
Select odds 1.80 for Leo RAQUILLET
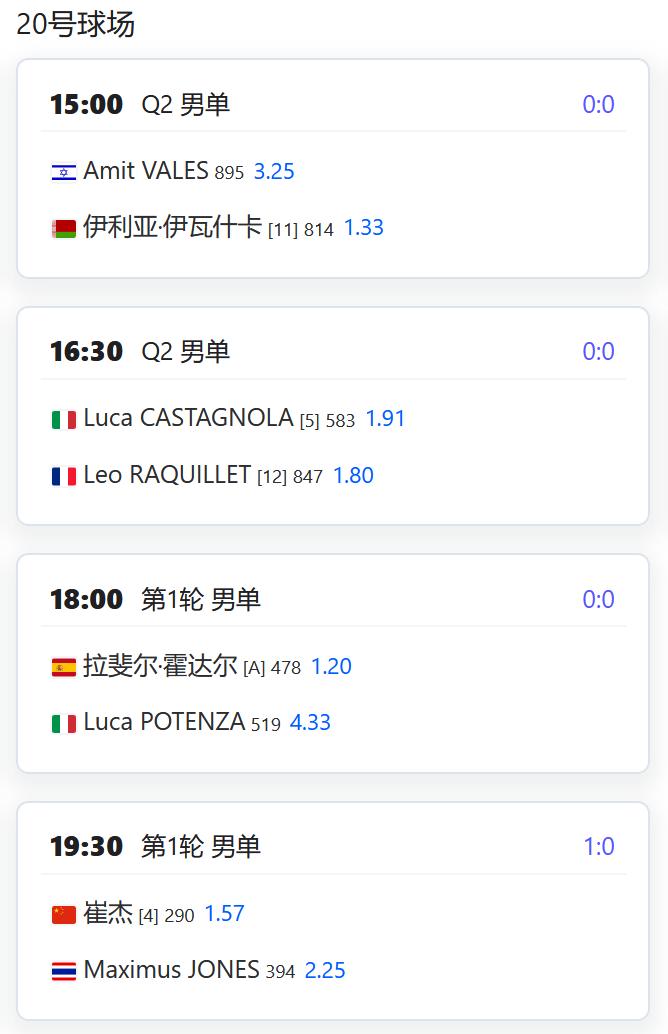tap(353, 475)
